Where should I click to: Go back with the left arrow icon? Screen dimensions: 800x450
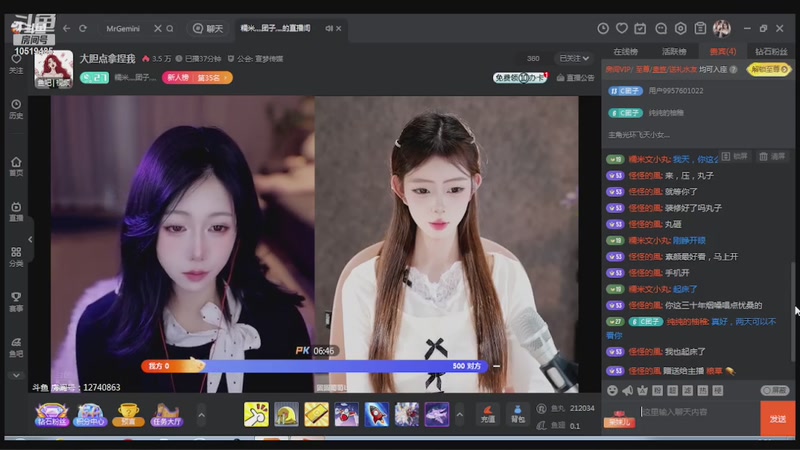(66, 29)
